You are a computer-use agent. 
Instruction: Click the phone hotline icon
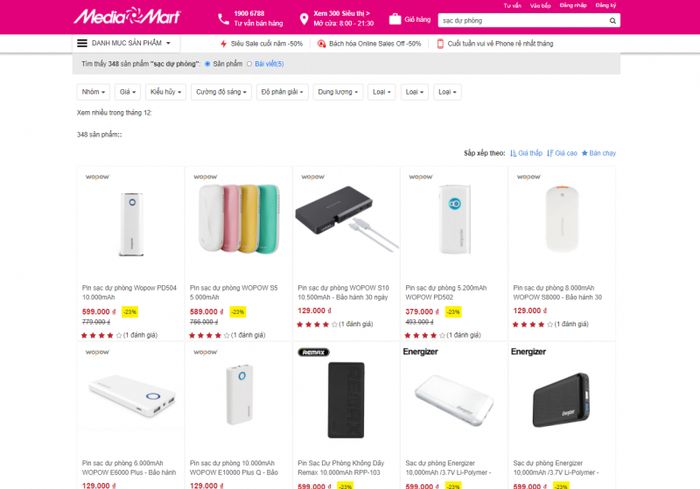[x=223, y=19]
